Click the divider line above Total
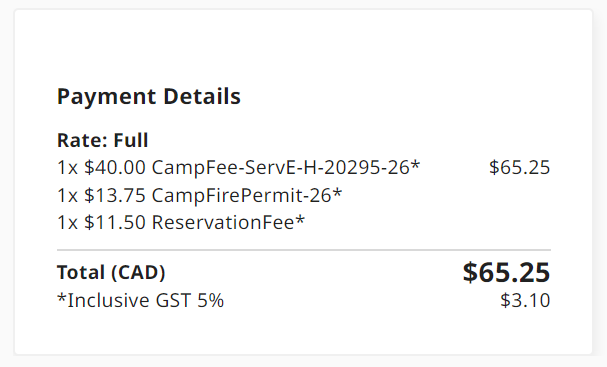The width and height of the screenshot is (607, 367). point(304,250)
